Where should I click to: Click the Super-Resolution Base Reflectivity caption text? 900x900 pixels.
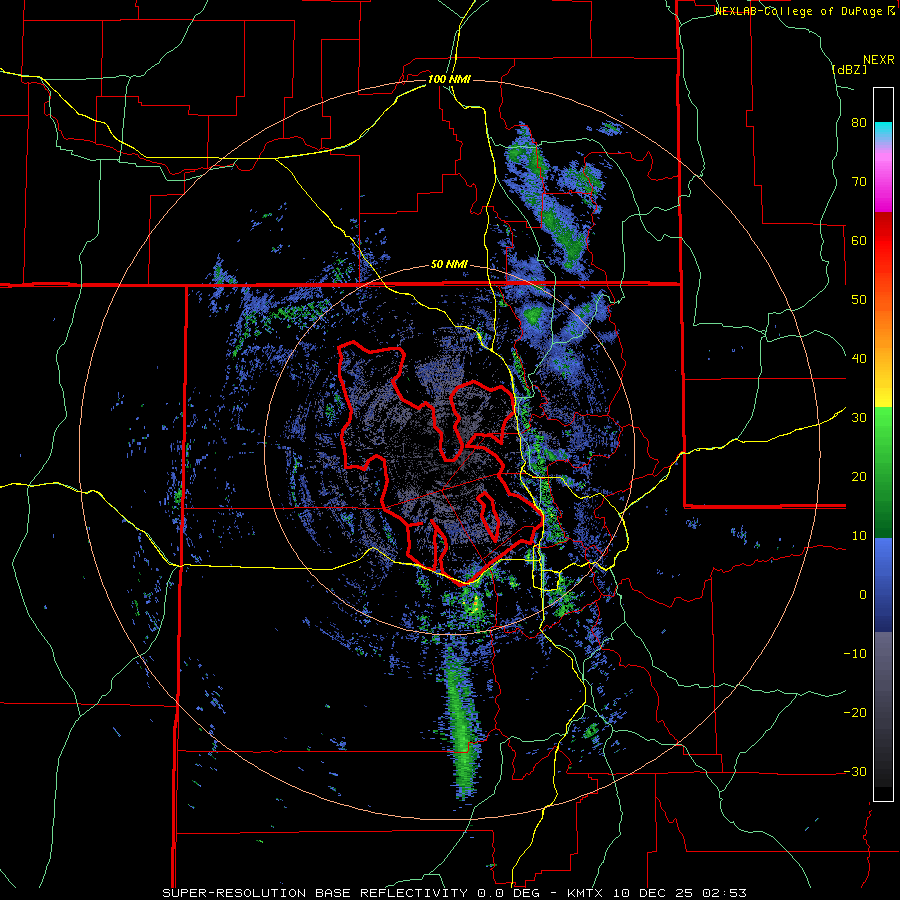pos(314,893)
